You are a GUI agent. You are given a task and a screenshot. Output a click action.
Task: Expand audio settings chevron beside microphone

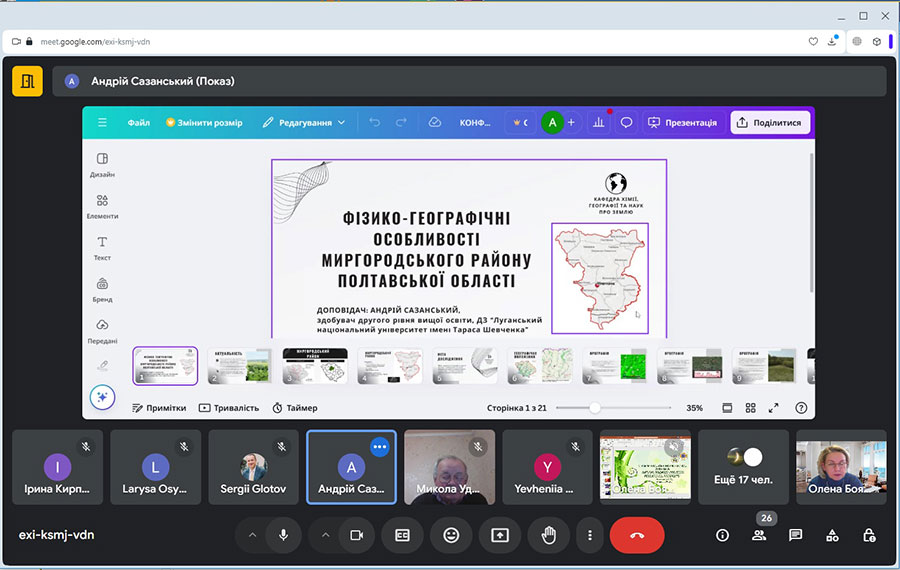coord(252,535)
